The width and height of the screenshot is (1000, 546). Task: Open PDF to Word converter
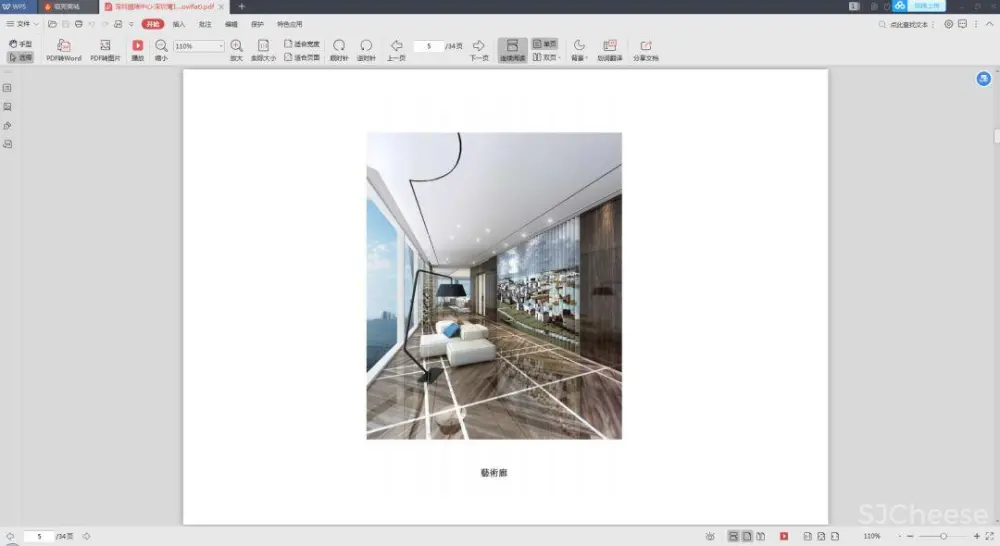coord(64,50)
